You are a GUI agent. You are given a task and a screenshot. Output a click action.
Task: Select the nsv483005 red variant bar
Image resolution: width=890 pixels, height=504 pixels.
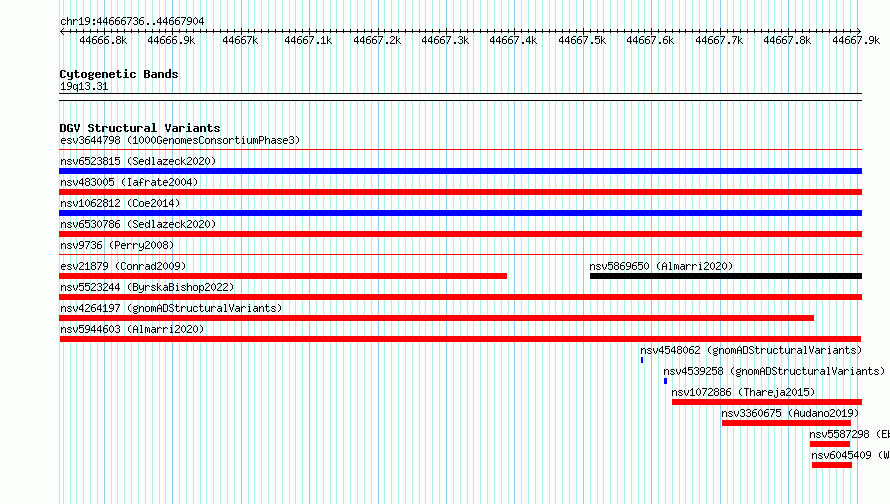click(460, 192)
